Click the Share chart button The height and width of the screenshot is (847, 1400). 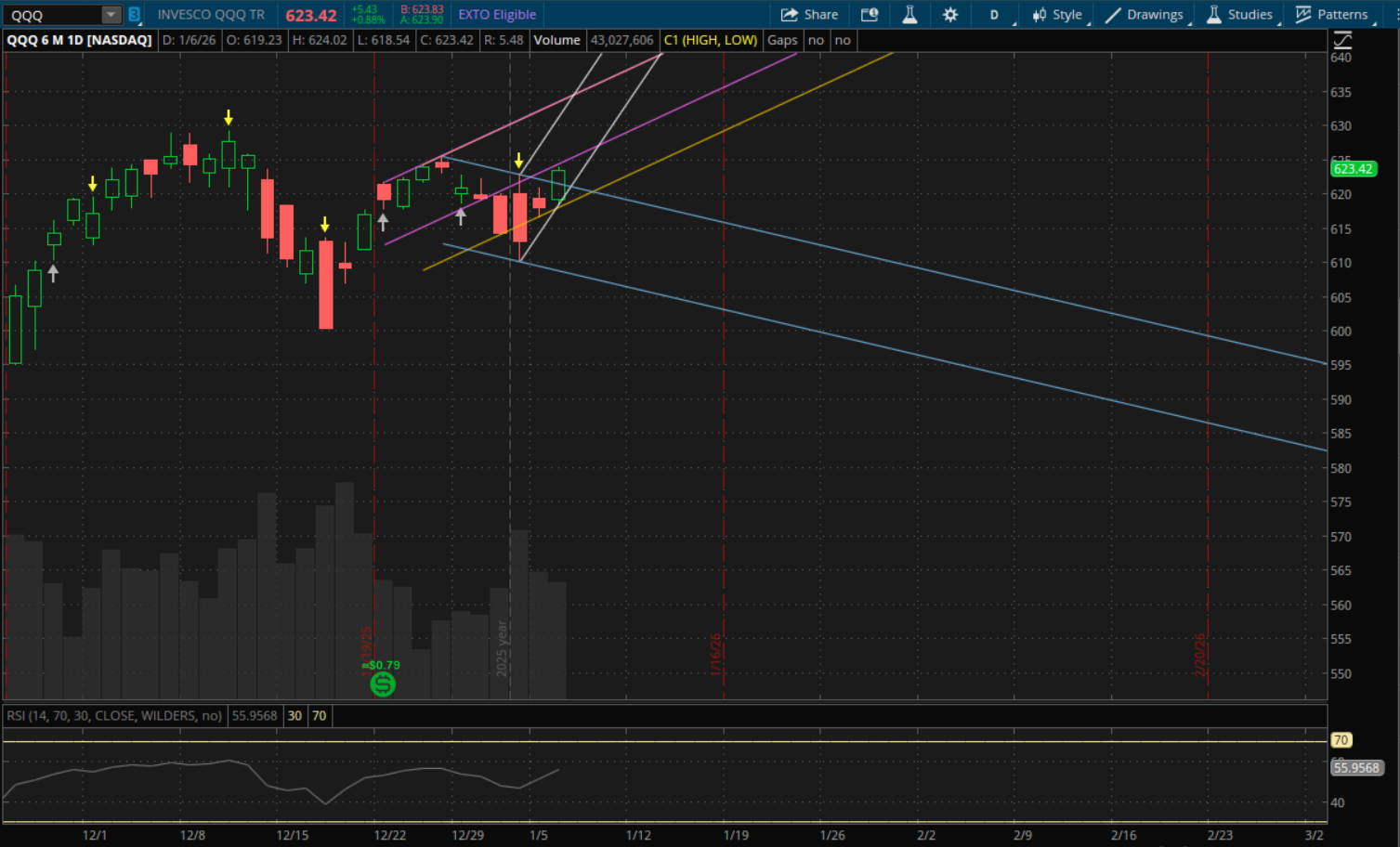tap(809, 15)
